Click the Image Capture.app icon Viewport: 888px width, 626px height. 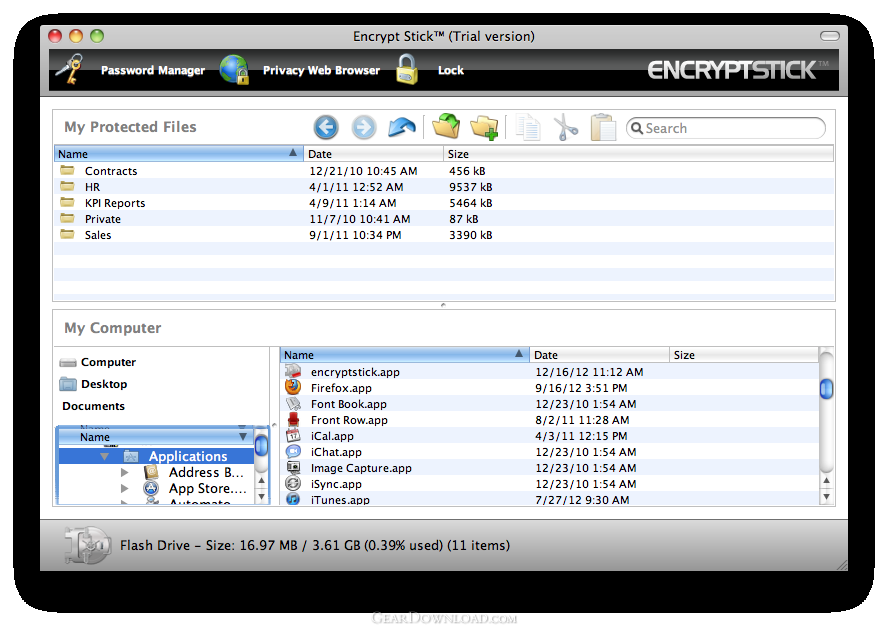(293, 467)
